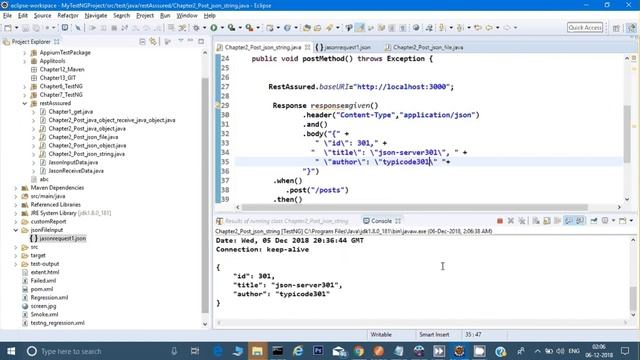
Task: Toggle Show Console on Standard Out Changes
Action: coord(569,221)
